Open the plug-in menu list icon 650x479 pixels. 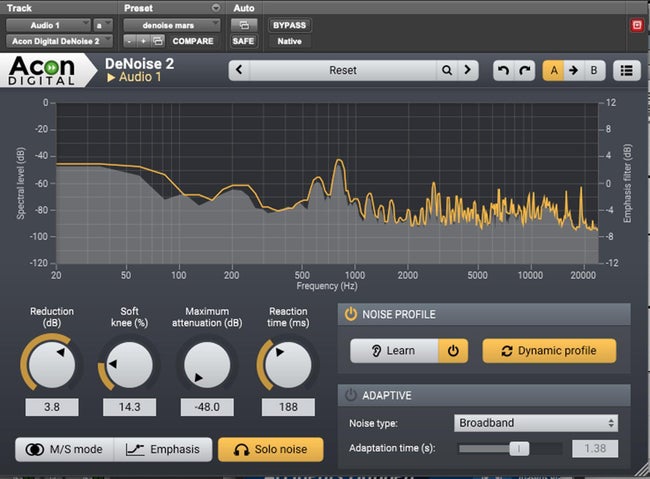click(x=626, y=71)
